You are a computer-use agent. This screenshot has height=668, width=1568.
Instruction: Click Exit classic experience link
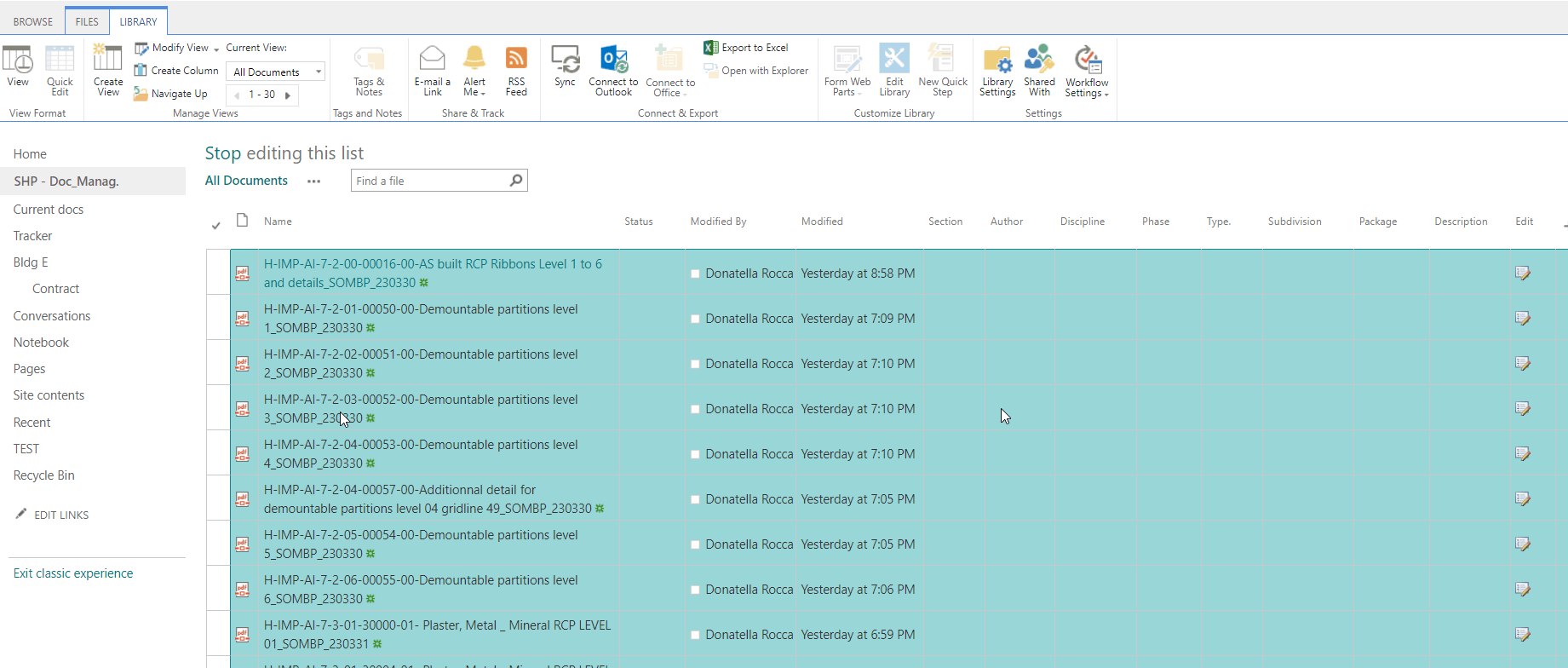[73, 573]
